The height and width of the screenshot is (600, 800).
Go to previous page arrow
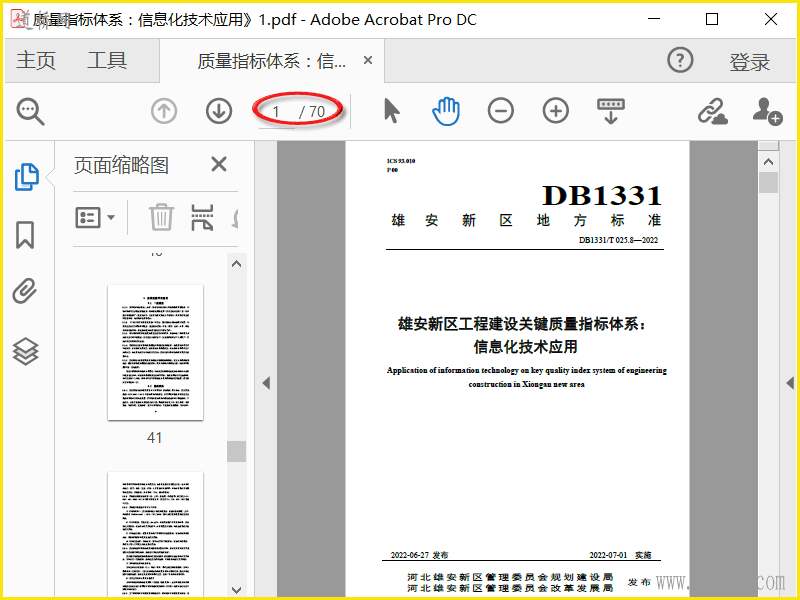164,111
